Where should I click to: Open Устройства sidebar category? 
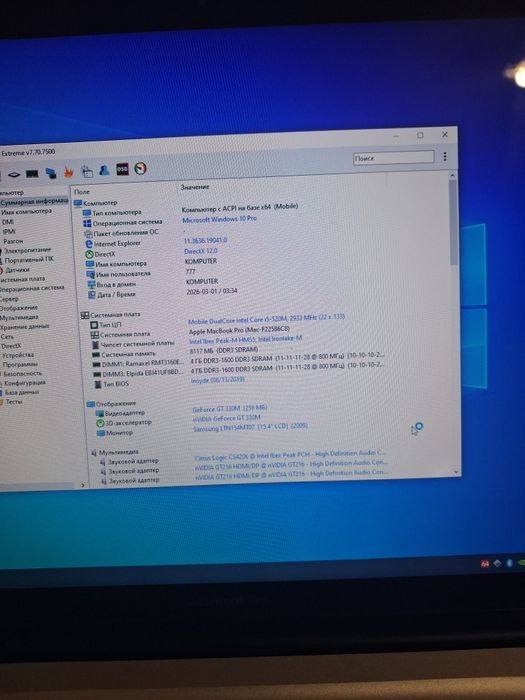pyautogui.click(x=17, y=355)
